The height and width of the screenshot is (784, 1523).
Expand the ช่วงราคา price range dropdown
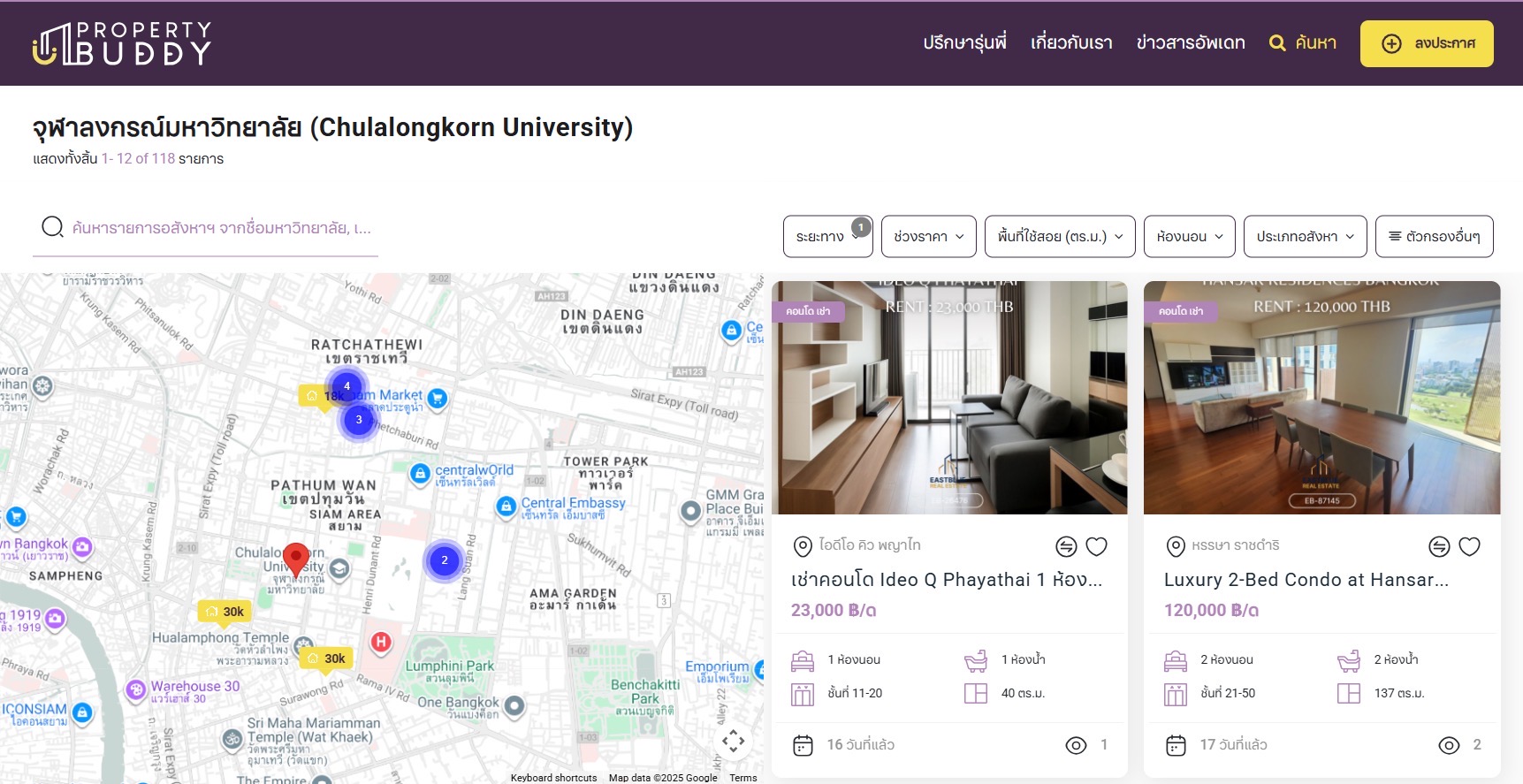coord(928,237)
